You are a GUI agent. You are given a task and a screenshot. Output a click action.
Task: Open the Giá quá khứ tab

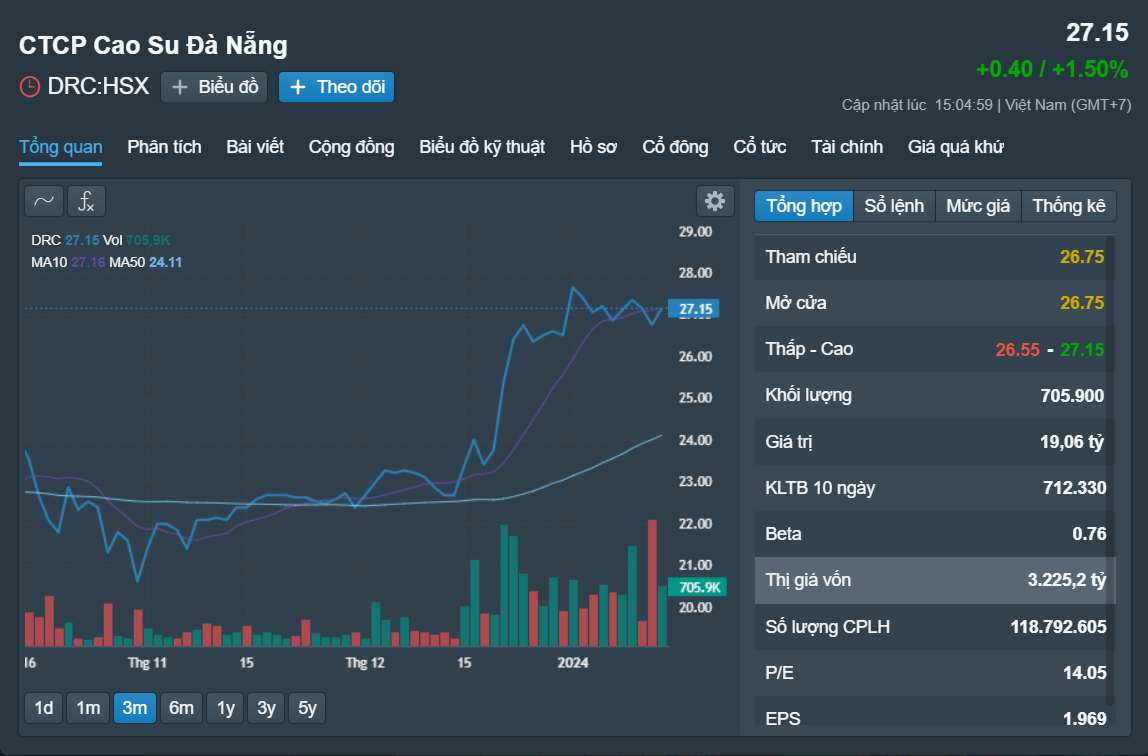click(x=955, y=147)
